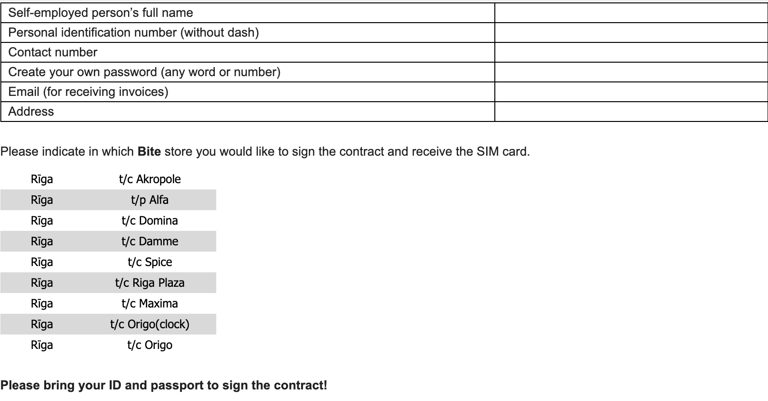
Task: Click the Rīga cell beside t/c Spice
Action: click(42, 262)
